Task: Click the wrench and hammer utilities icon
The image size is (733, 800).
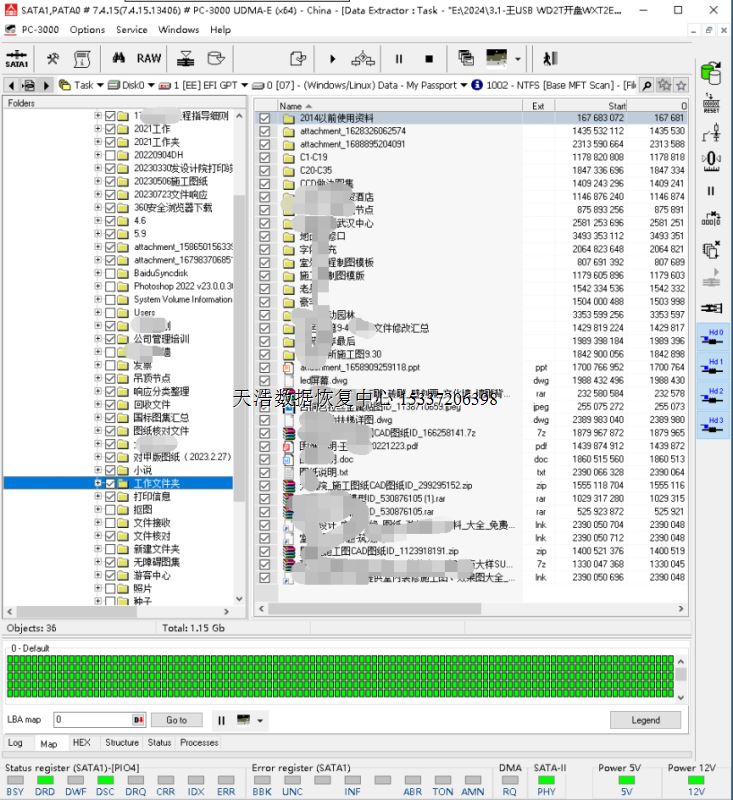Action: pos(53,59)
